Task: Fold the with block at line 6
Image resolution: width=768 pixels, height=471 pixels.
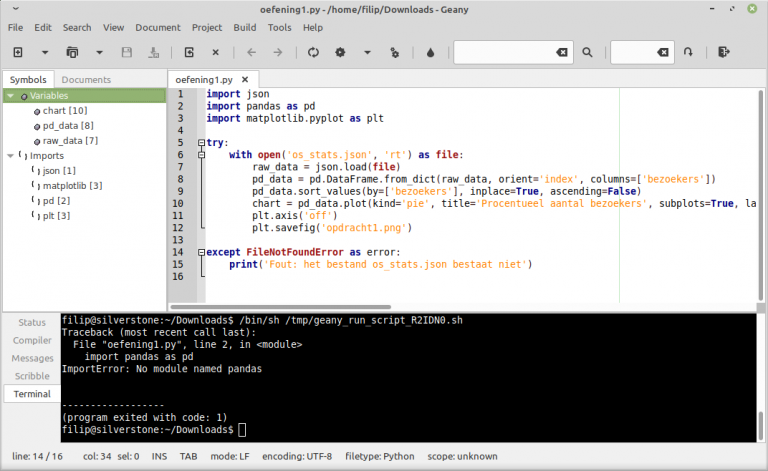Action: pyautogui.click(x=201, y=155)
